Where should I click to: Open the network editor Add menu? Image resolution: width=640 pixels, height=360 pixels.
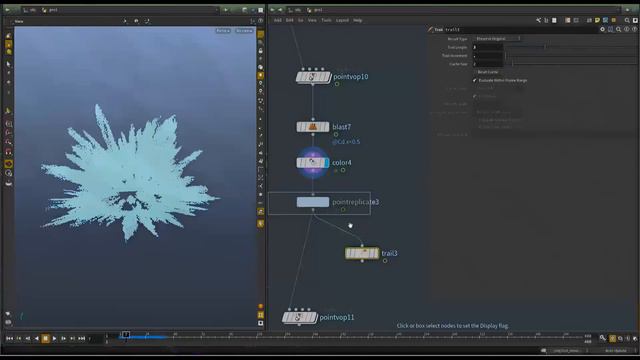pos(278,20)
